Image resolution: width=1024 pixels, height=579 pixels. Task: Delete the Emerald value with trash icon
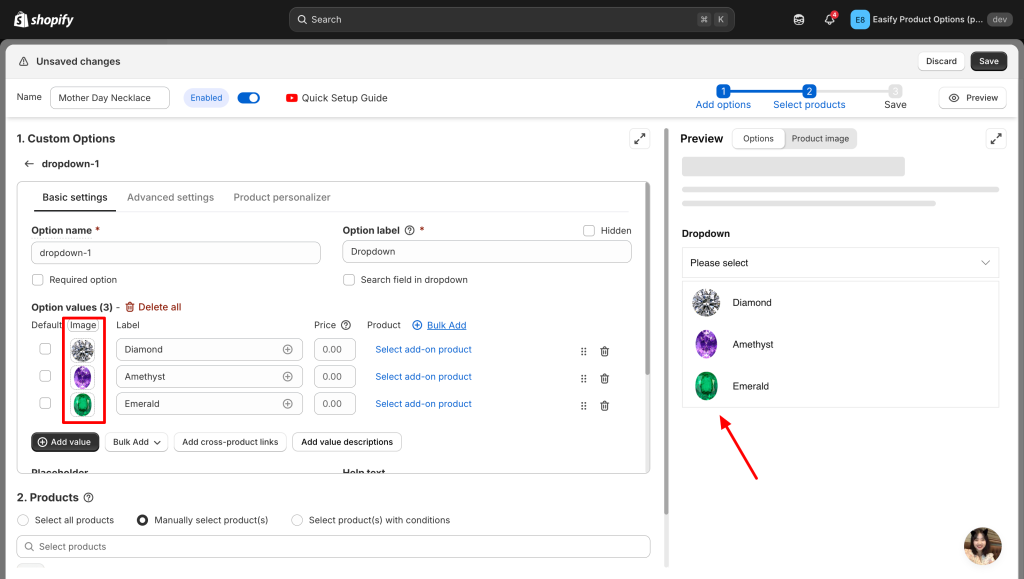point(604,405)
